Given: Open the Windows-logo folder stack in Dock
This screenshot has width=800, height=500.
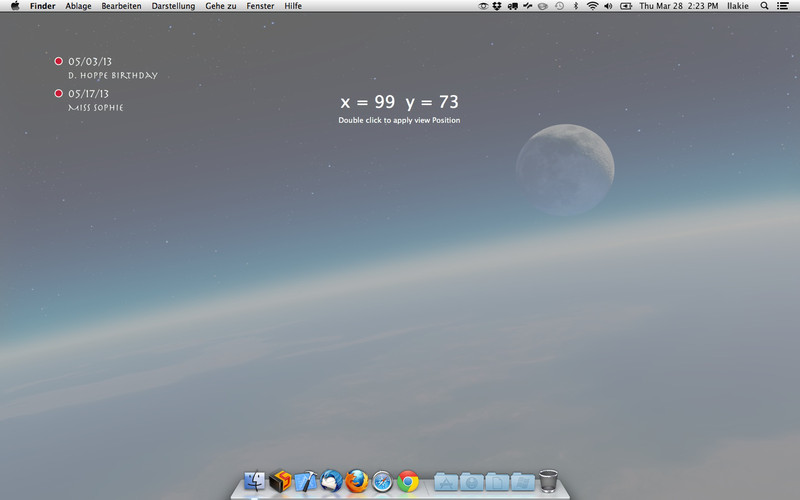Looking at the screenshot, I should coord(522,482).
